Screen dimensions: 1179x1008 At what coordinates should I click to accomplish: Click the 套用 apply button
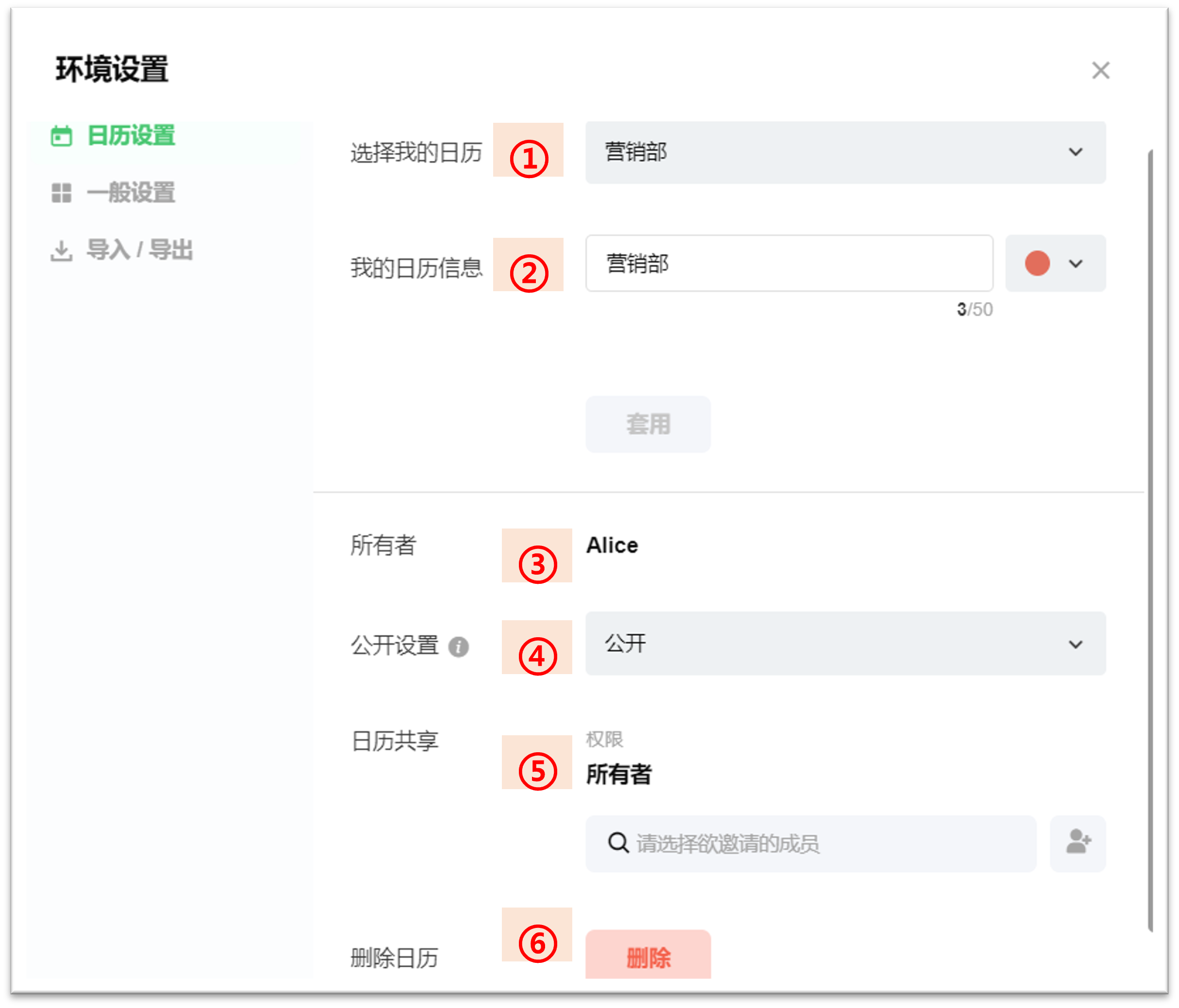[648, 424]
